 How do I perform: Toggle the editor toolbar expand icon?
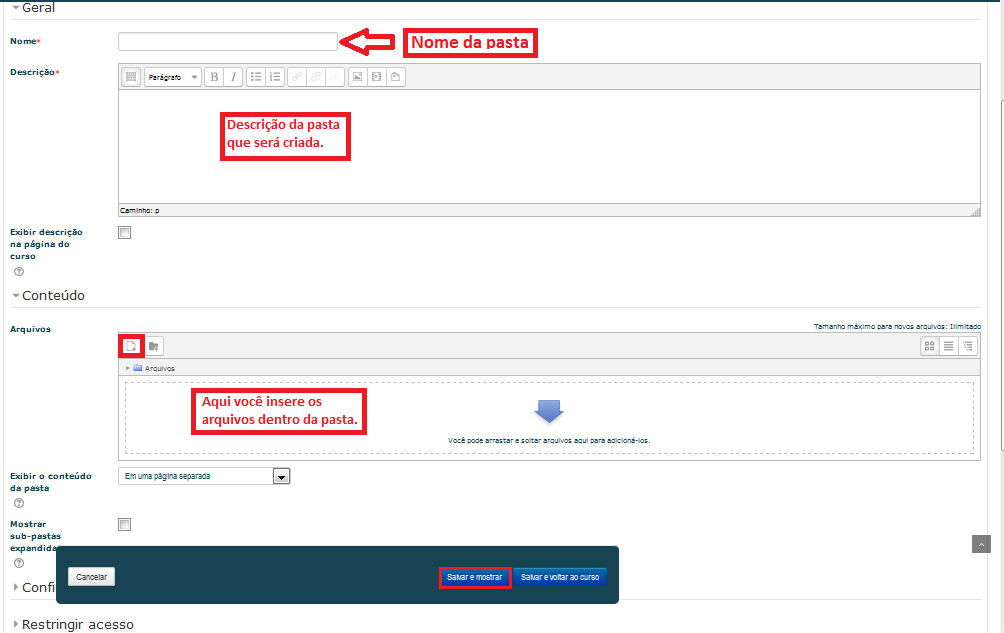[131, 77]
